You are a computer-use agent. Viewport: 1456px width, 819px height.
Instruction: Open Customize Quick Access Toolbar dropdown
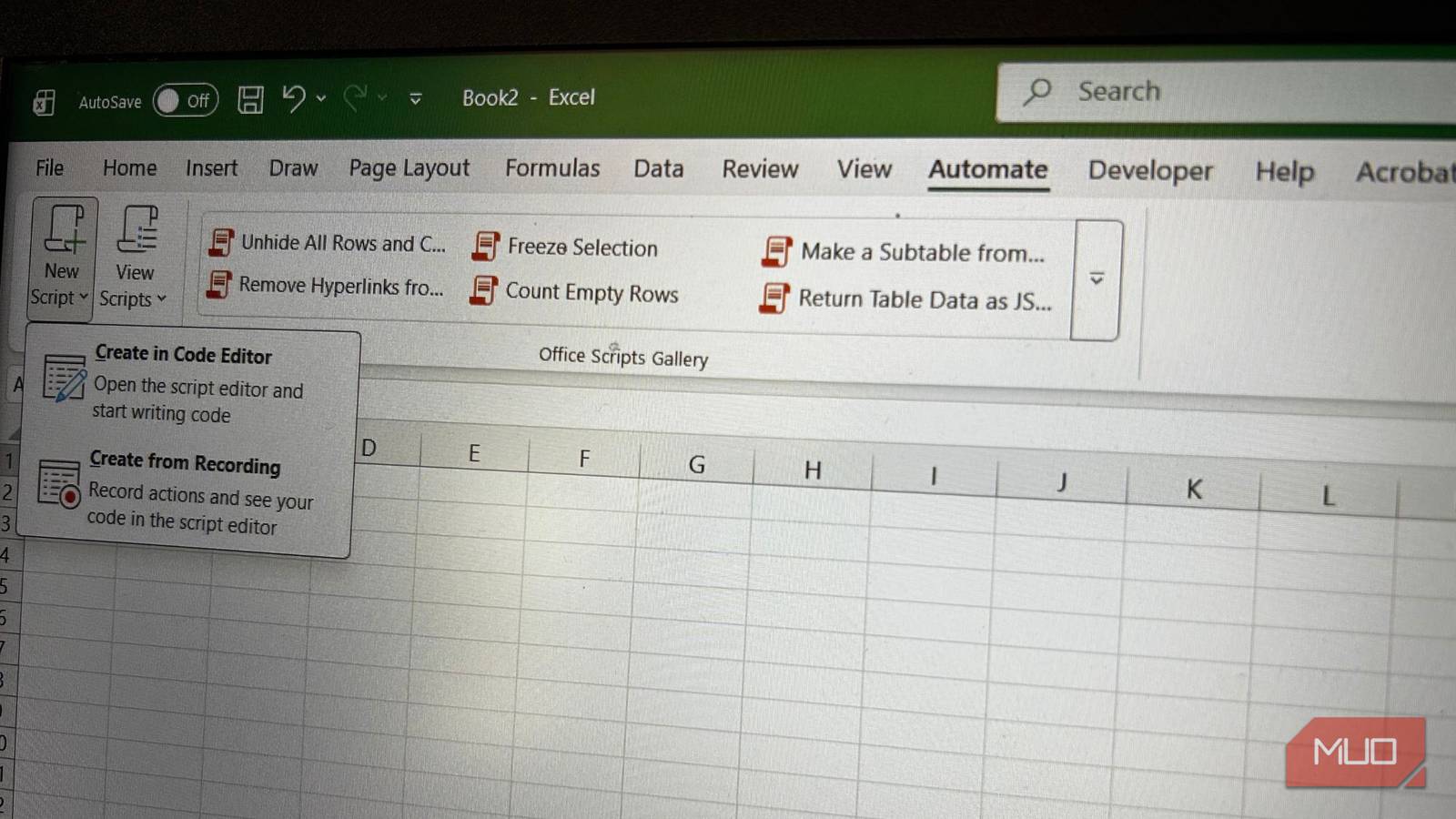416,97
